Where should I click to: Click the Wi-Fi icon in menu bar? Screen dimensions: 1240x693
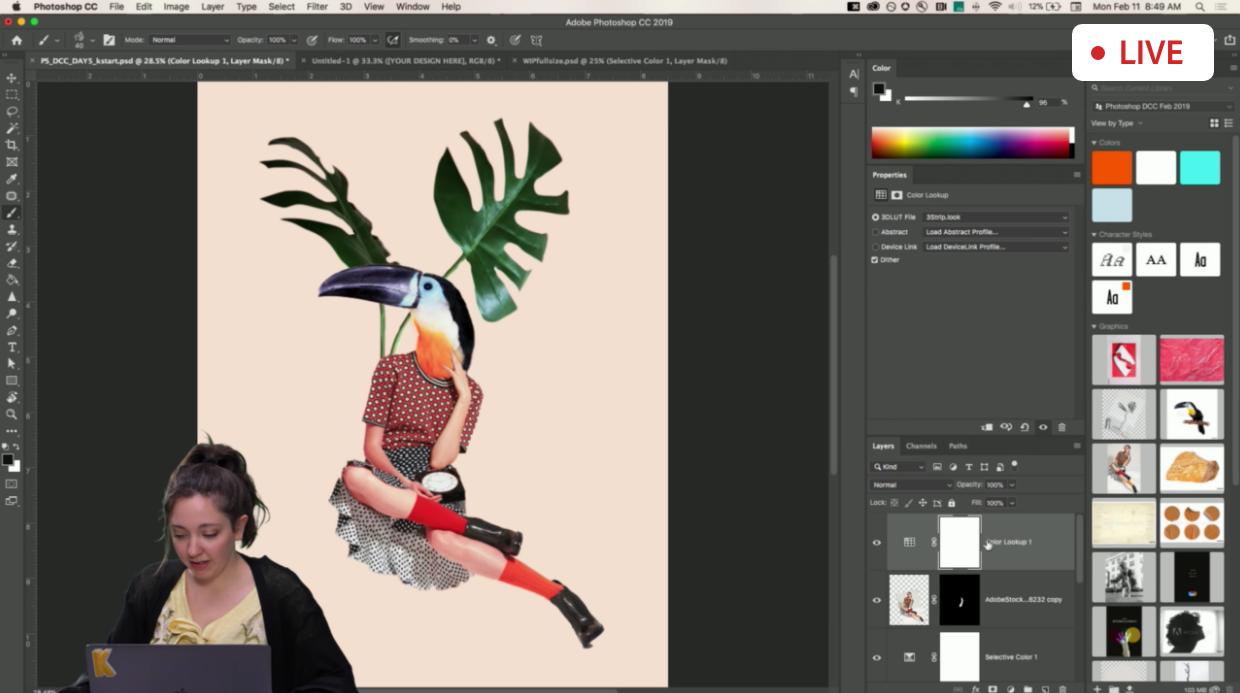pyautogui.click(x=994, y=6)
